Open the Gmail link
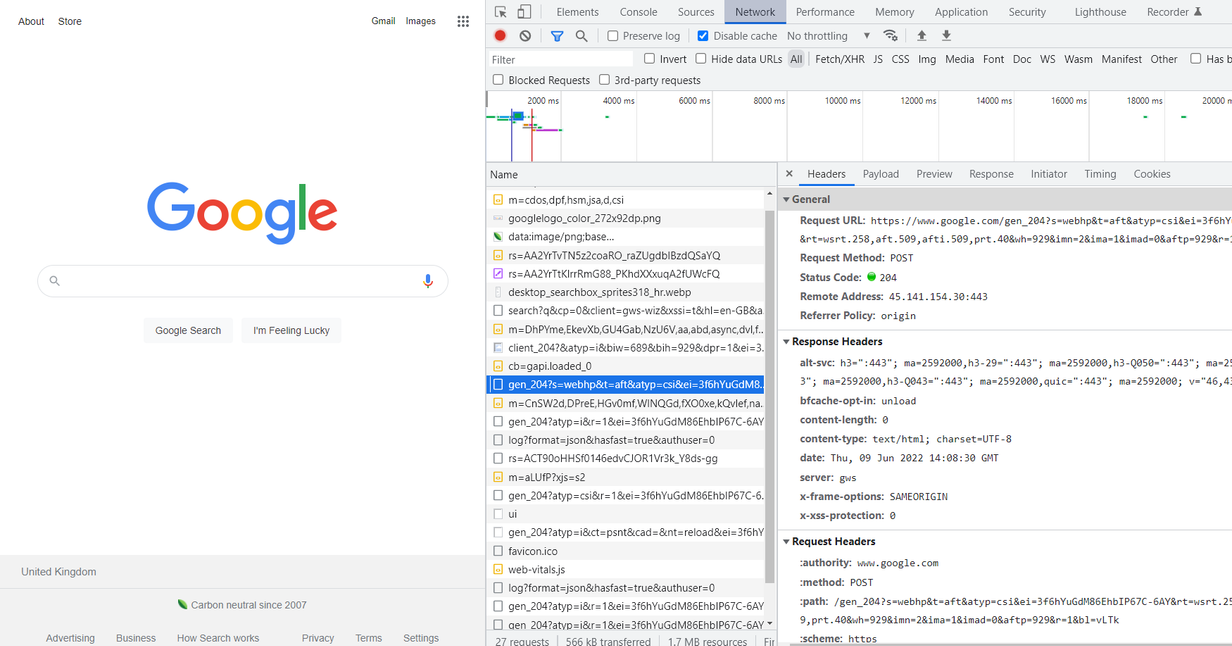 (x=383, y=21)
